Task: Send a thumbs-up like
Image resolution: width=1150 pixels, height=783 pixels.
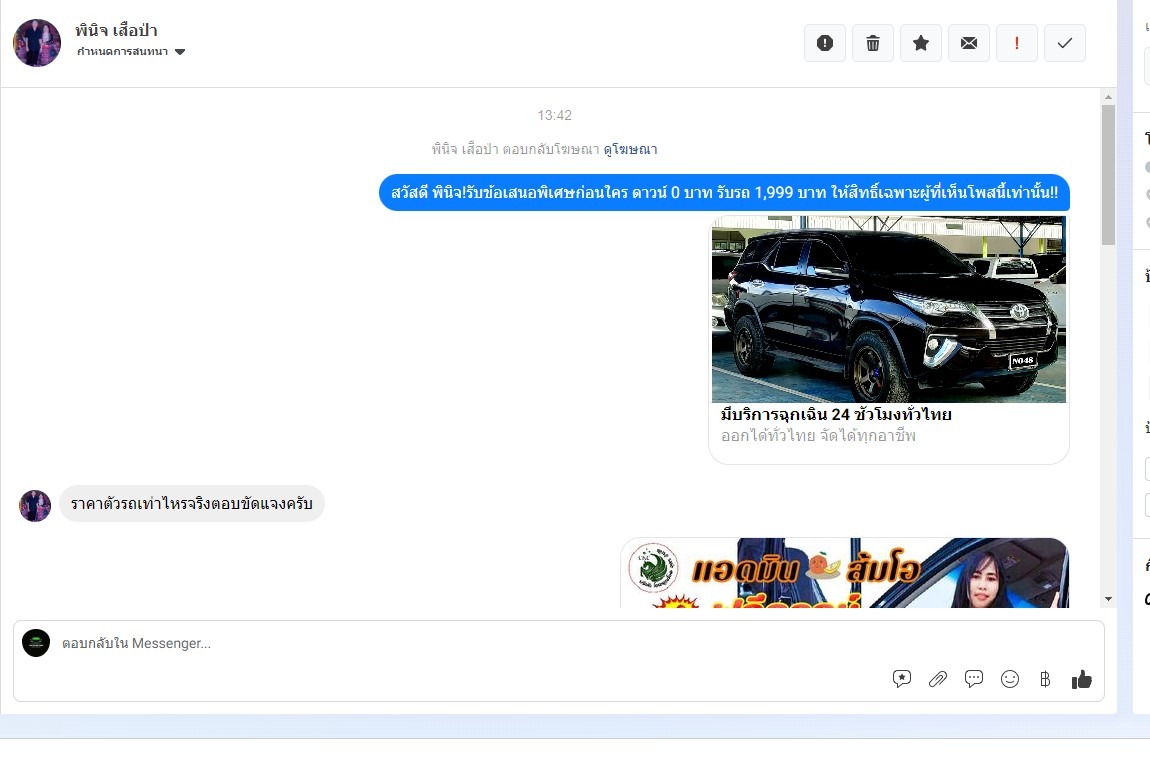Action: (1082, 679)
